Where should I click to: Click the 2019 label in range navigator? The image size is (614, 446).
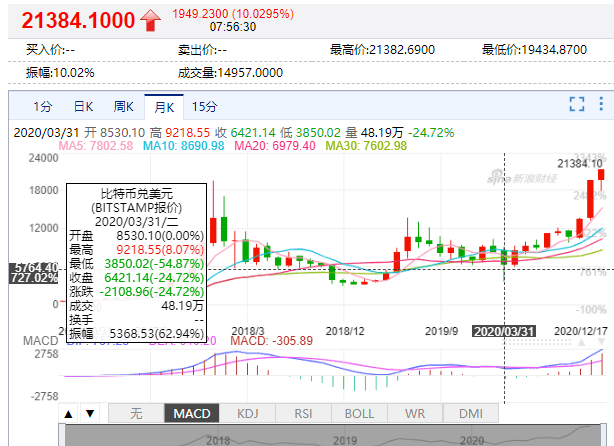(345, 441)
